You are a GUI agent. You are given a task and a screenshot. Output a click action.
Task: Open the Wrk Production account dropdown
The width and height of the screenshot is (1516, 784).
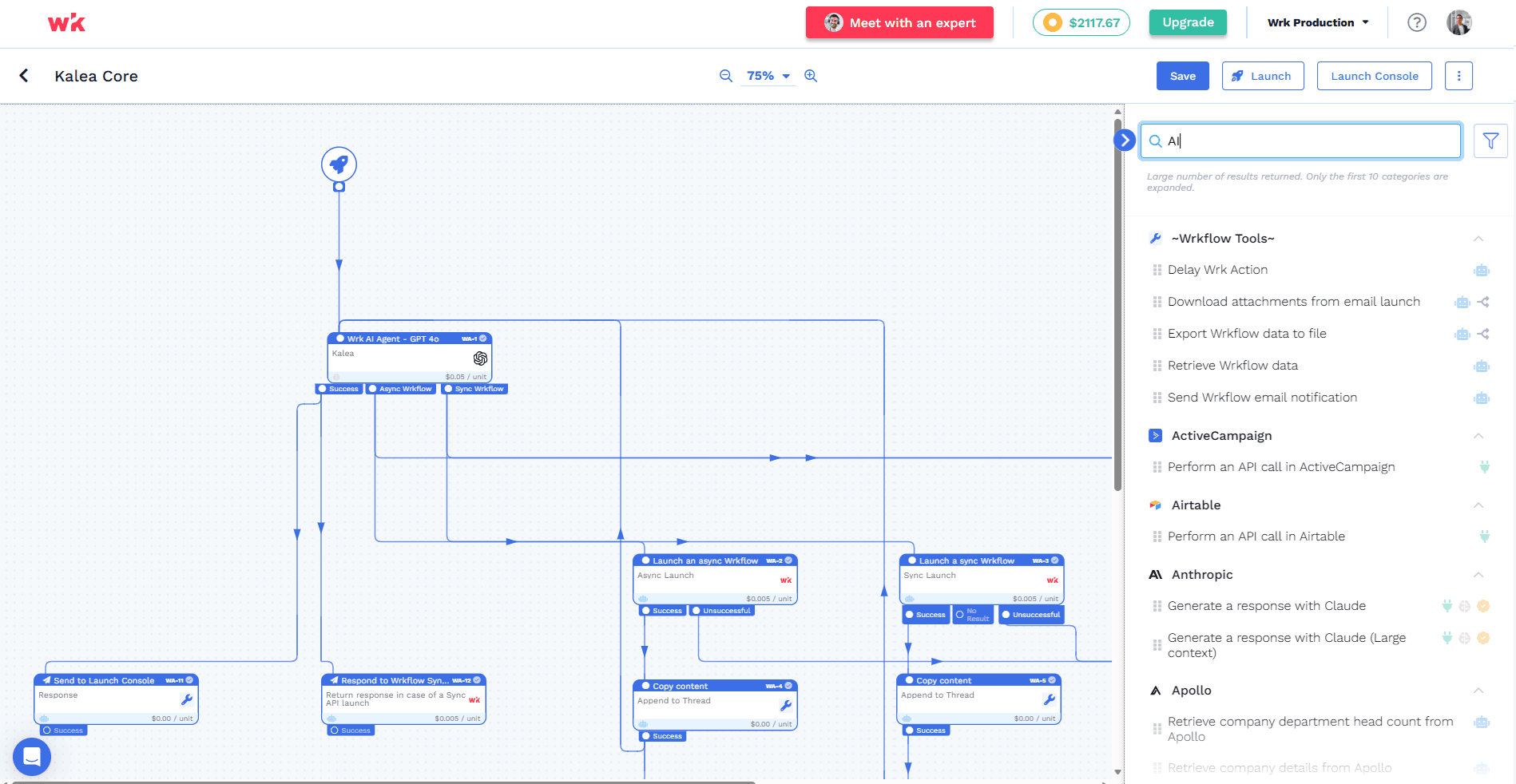pyautogui.click(x=1318, y=22)
